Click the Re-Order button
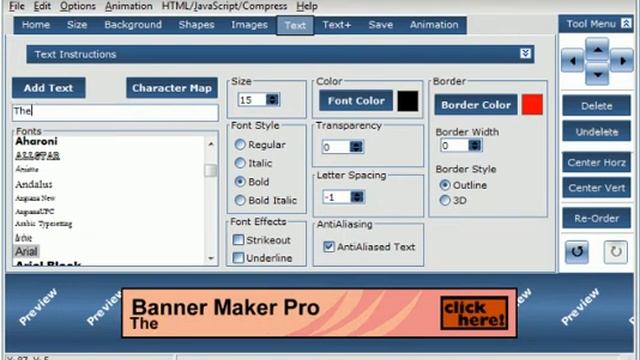Screen dimensions: 640x360 tap(596, 218)
